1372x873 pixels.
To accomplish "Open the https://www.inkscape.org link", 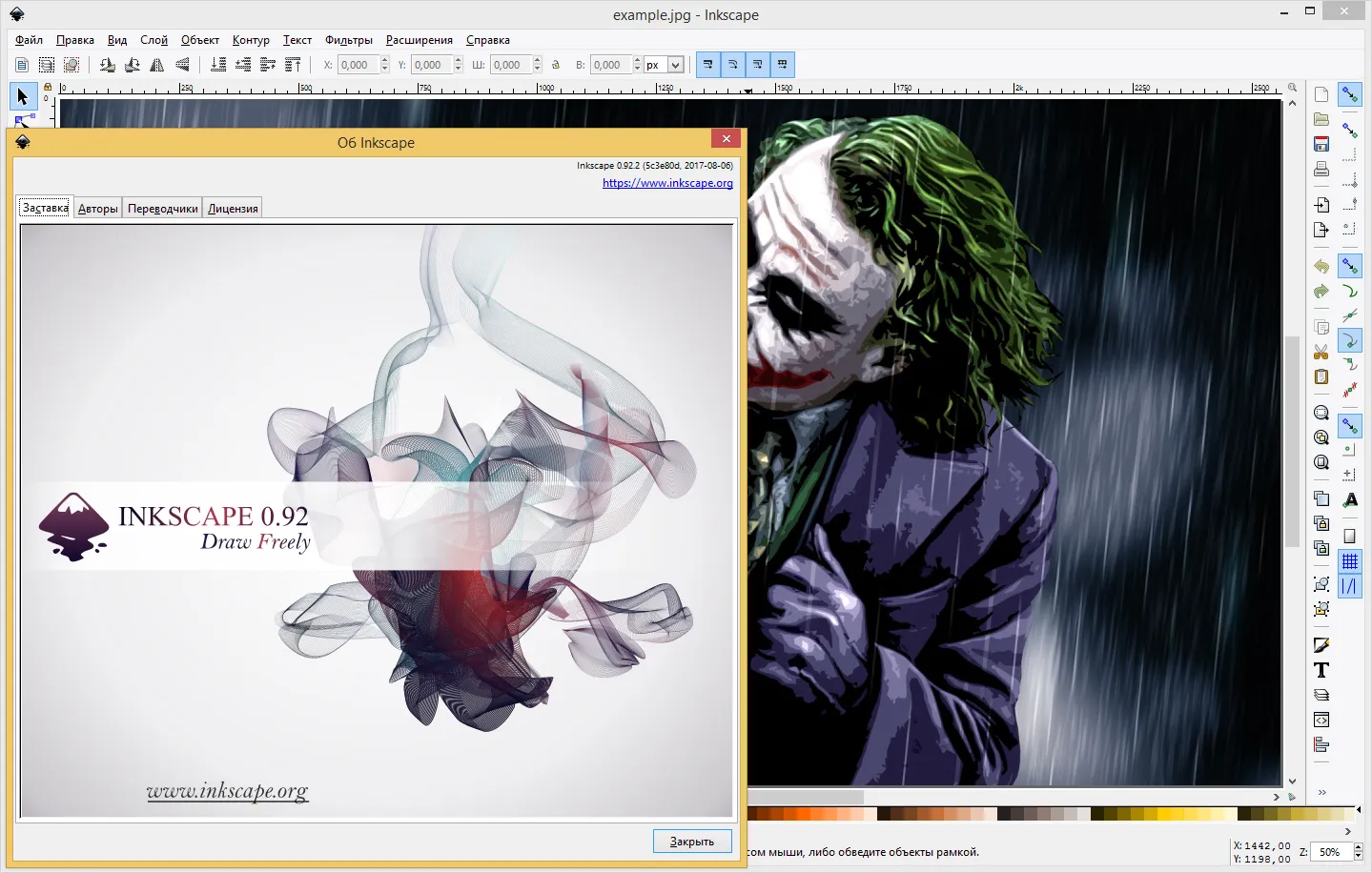I will point(667,183).
